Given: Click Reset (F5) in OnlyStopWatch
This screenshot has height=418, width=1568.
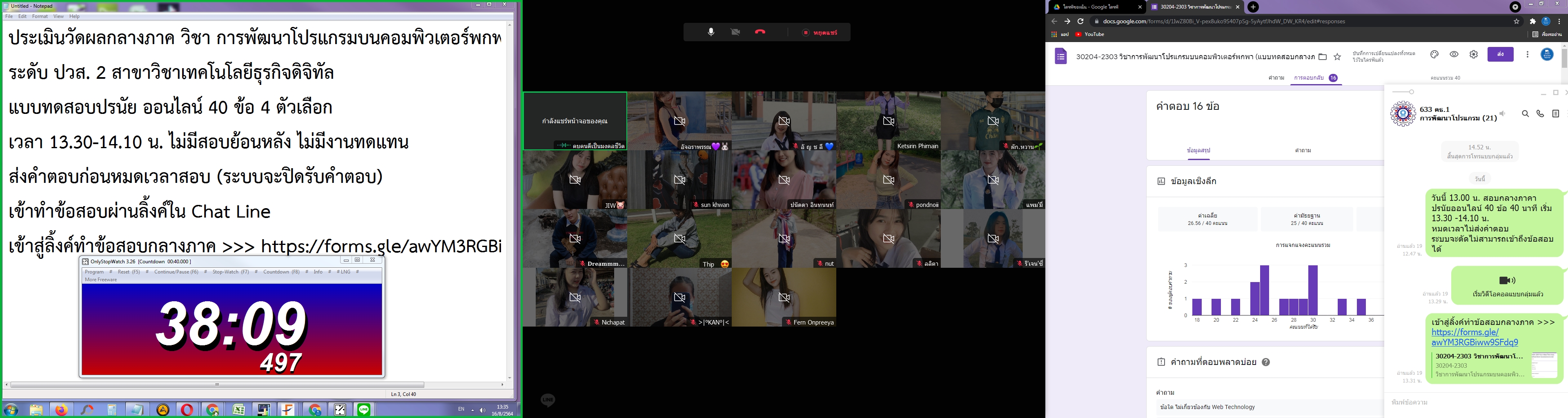Looking at the screenshot, I should (129, 272).
